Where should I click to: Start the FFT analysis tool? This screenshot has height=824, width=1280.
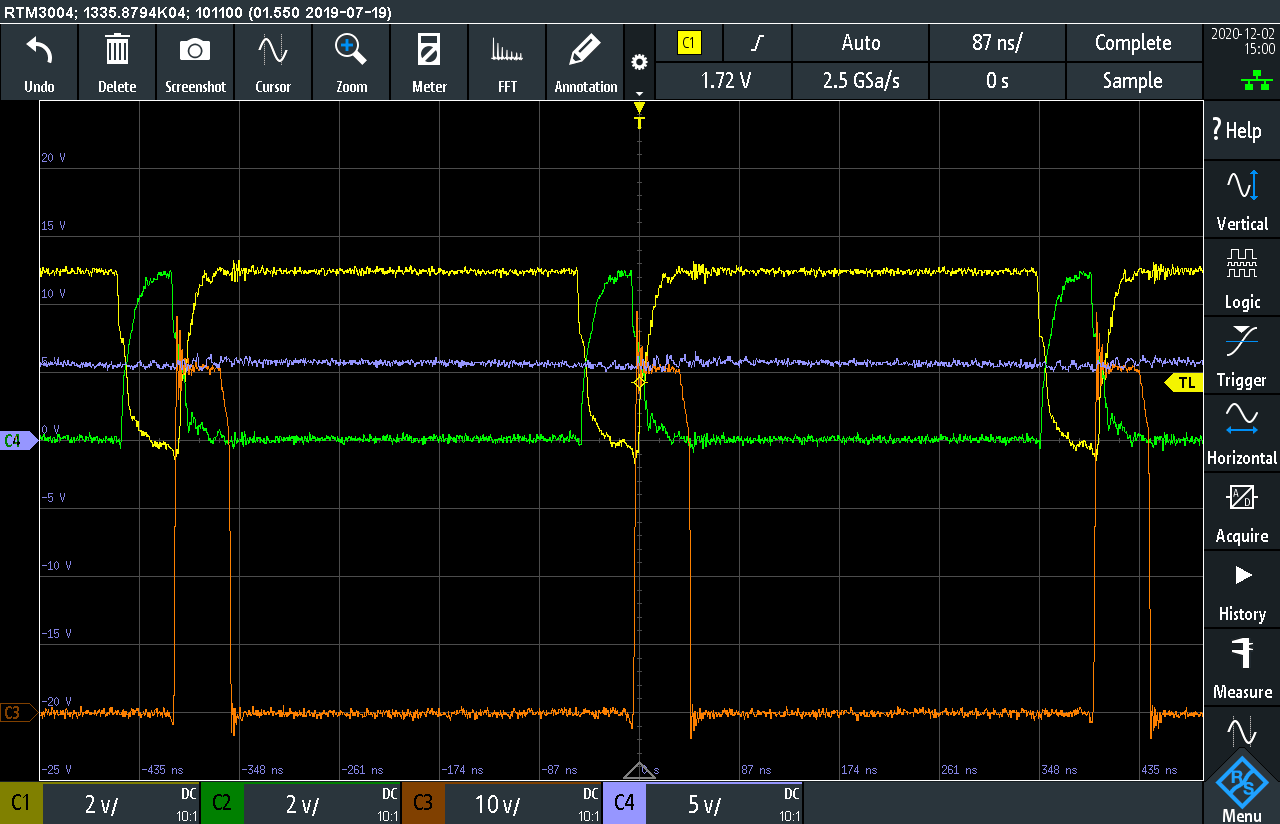[508, 62]
